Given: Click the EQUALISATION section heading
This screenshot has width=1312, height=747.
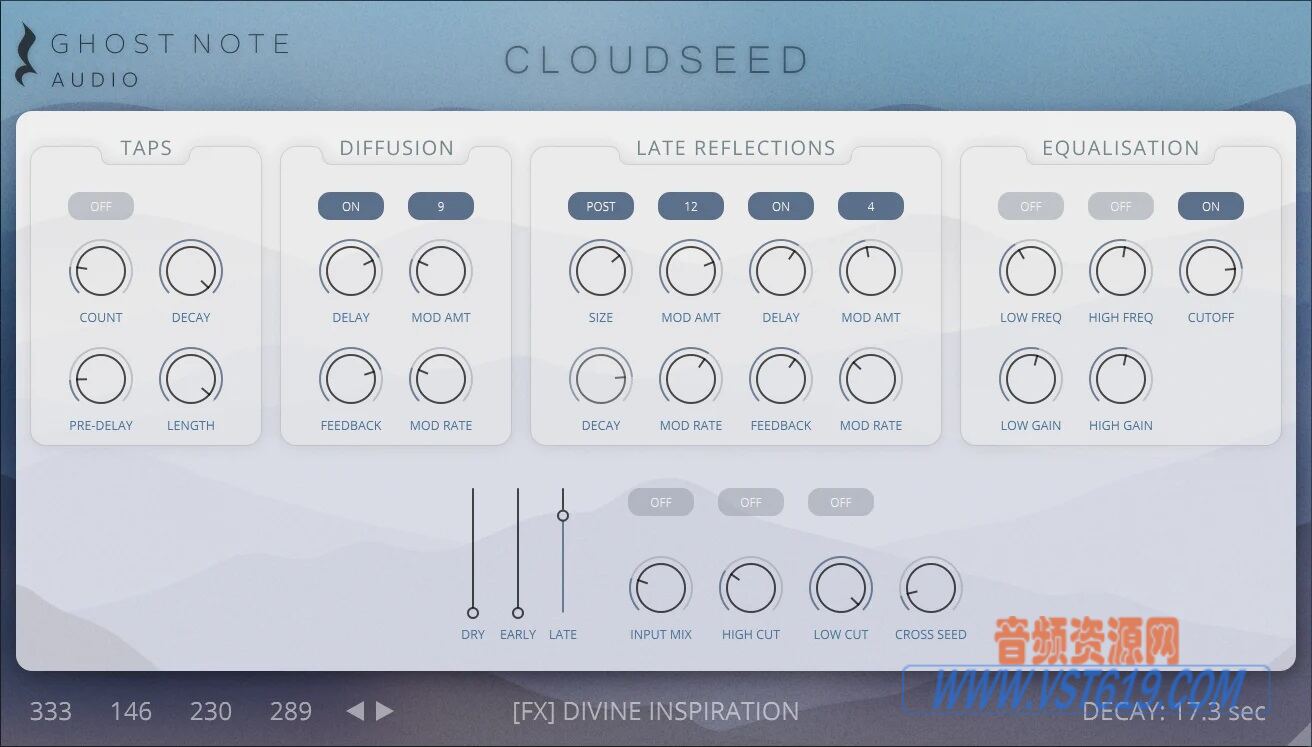Looking at the screenshot, I should [x=1121, y=148].
